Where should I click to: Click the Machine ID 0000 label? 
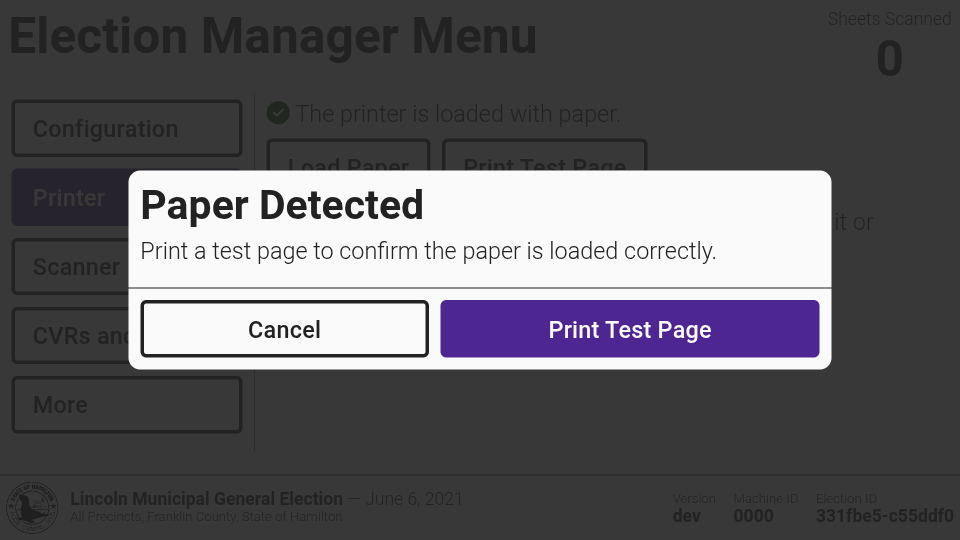point(753,516)
